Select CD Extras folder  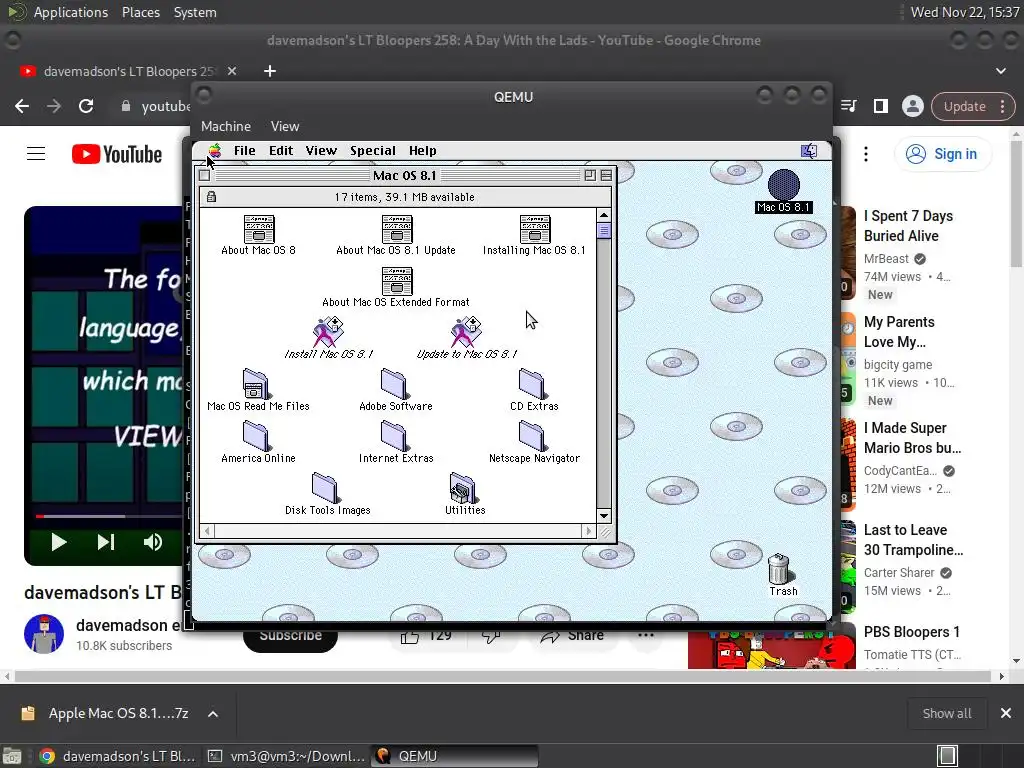pos(532,384)
